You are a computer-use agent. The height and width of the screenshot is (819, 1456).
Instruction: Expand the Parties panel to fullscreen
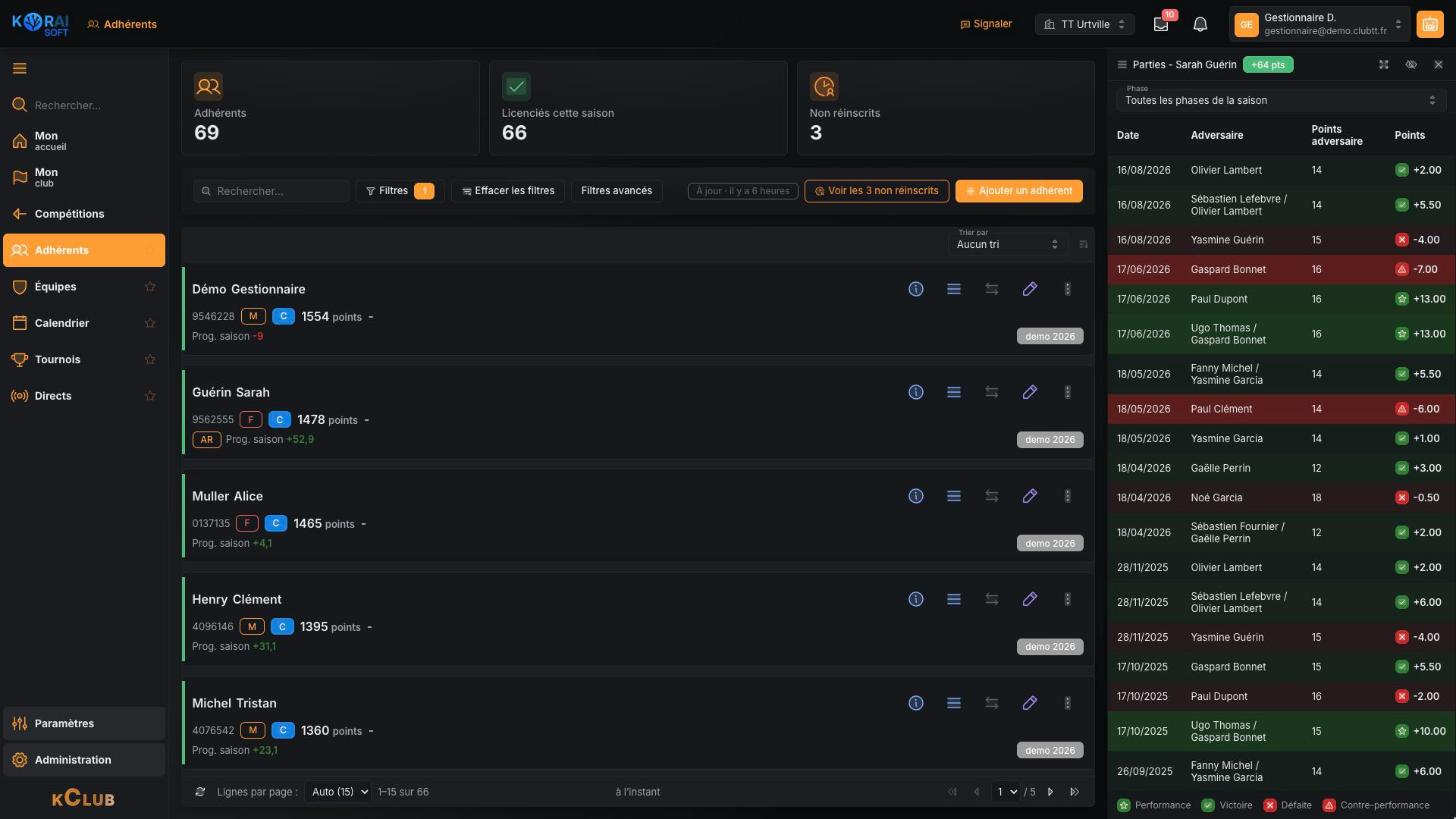click(x=1383, y=64)
